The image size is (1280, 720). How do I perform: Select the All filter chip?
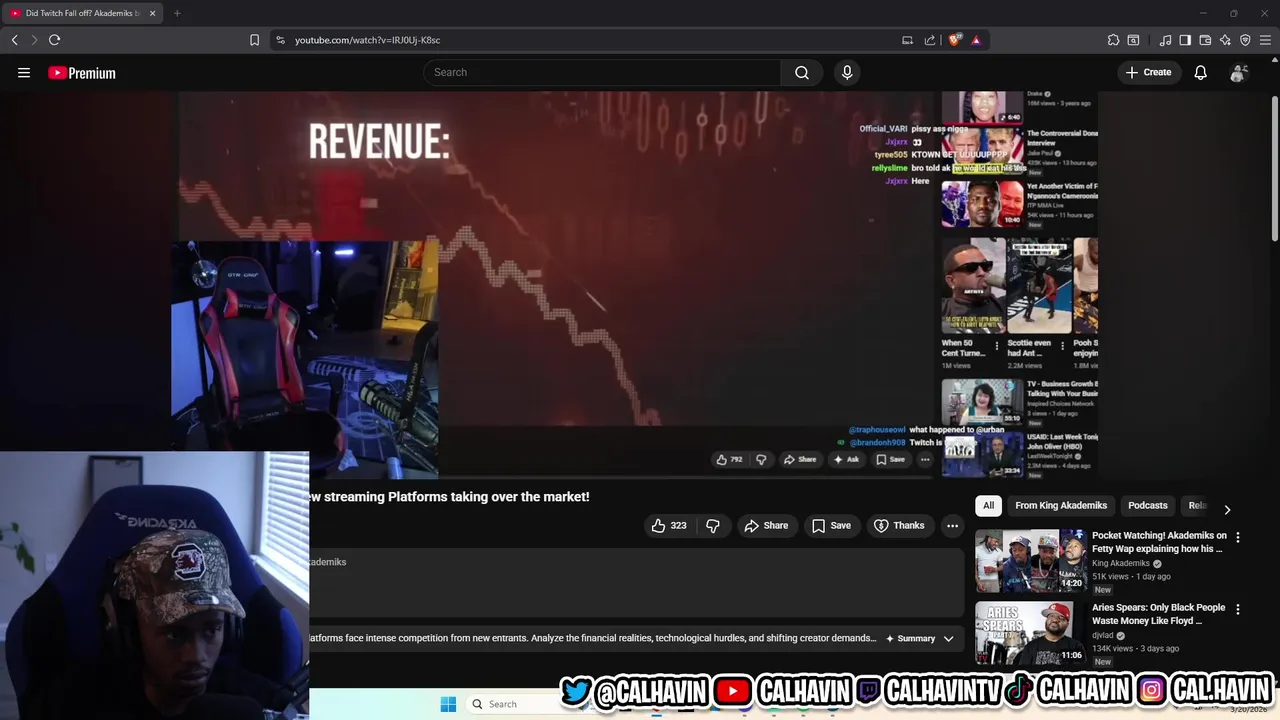[988, 506]
